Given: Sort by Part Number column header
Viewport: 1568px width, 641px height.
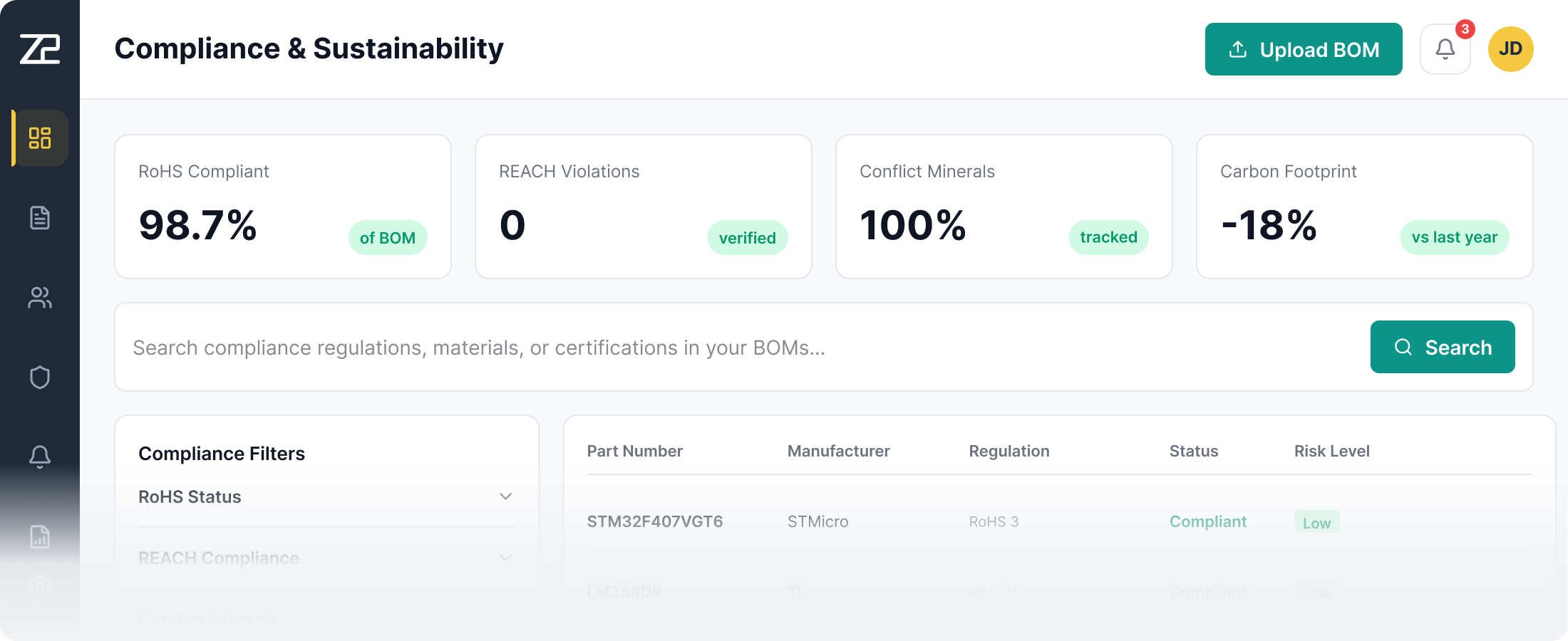Looking at the screenshot, I should tap(634, 451).
